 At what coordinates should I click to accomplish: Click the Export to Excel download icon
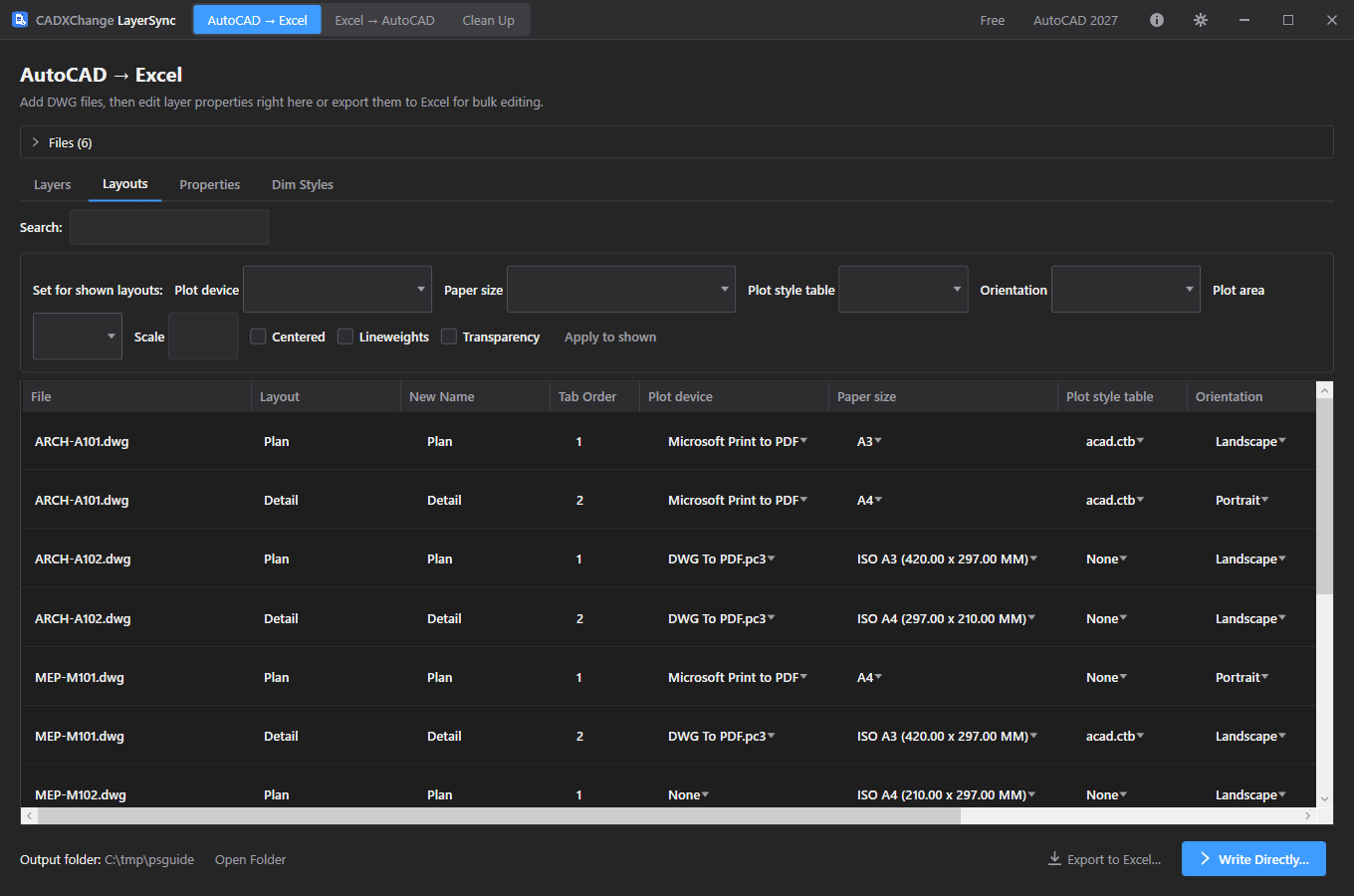point(1054,859)
